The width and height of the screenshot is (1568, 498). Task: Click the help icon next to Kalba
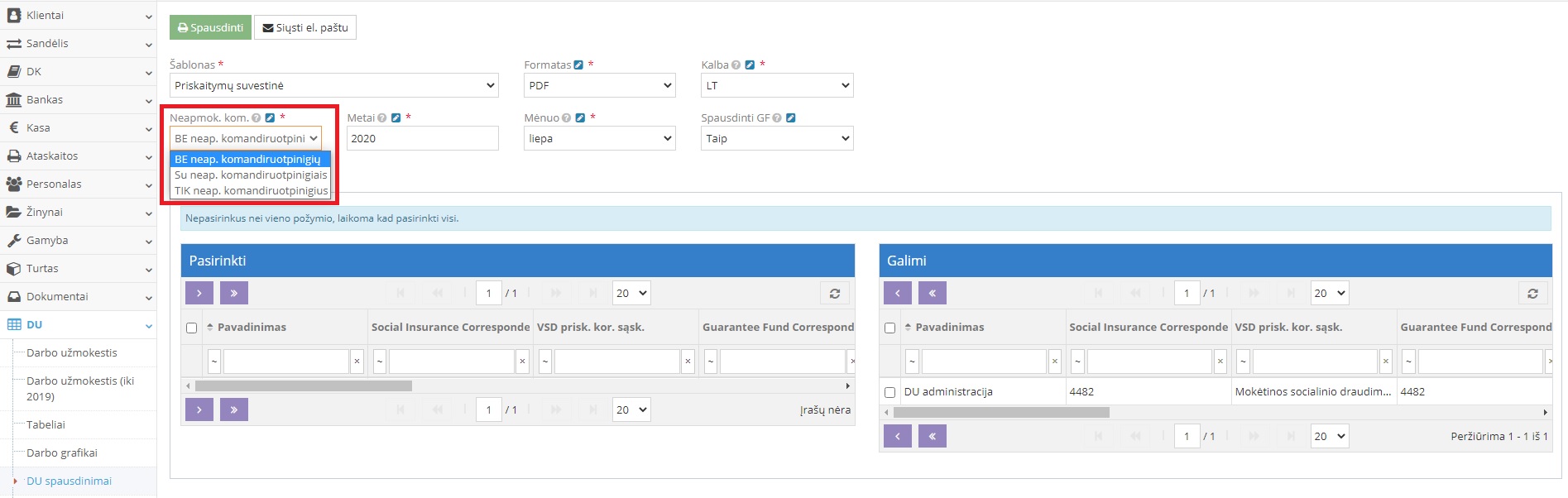point(736,65)
